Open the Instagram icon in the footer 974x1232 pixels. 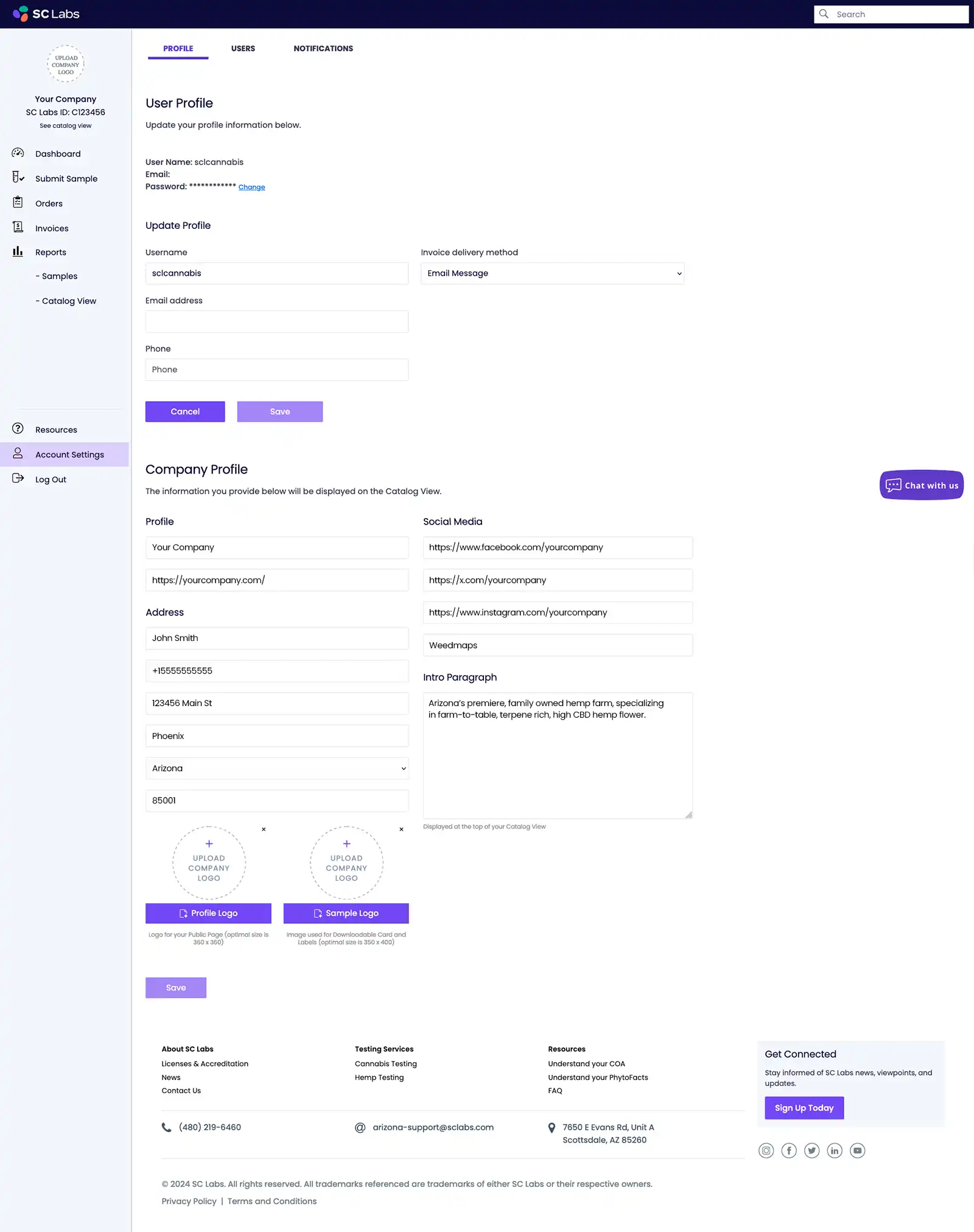[x=766, y=1150]
